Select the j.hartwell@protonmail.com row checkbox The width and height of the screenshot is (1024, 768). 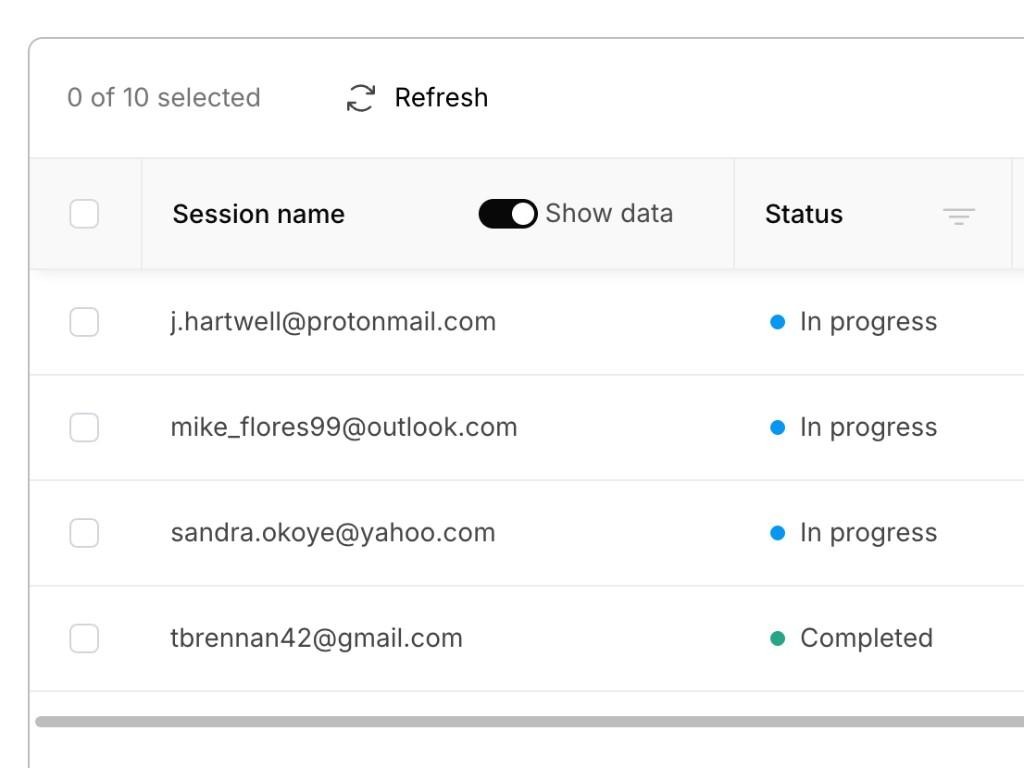pos(84,322)
